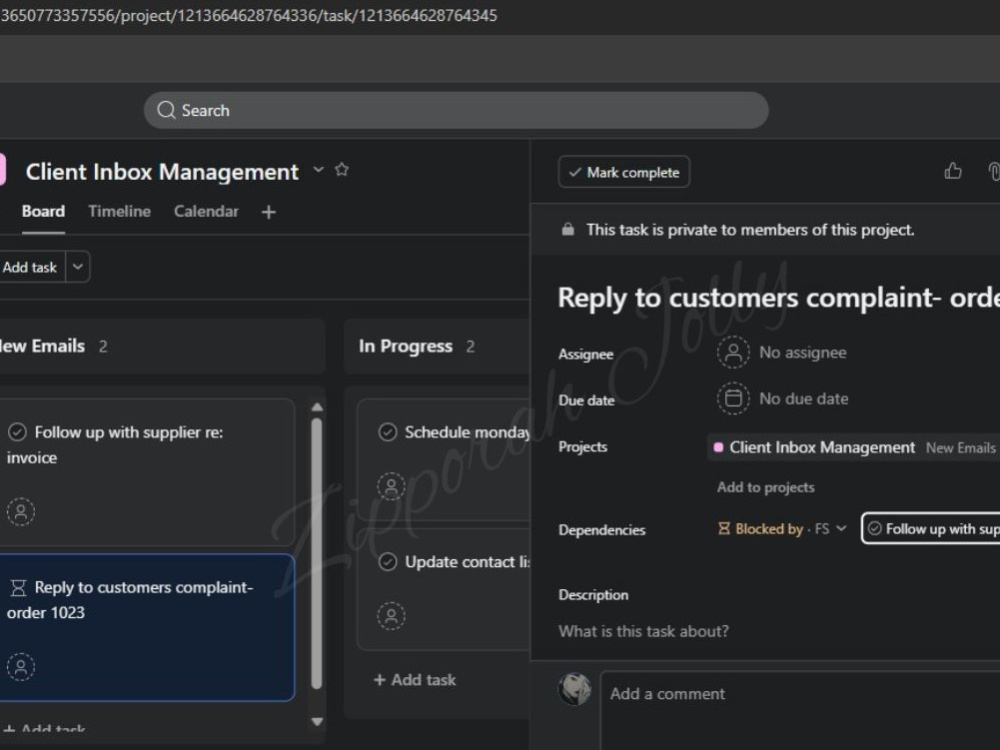
Task: Open Client Inbox Management project chip
Action: pyautogui.click(x=853, y=448)
